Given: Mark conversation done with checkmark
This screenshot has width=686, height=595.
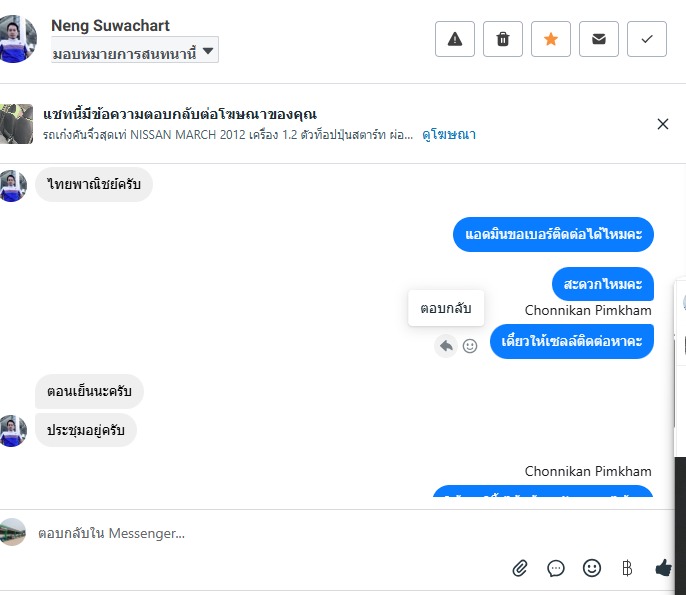Looking at the screenshot, I should coord(647,39).
